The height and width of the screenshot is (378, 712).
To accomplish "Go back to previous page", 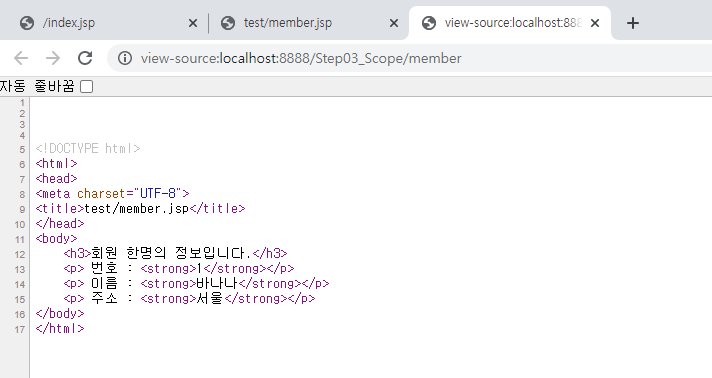I will pos(21,58).
